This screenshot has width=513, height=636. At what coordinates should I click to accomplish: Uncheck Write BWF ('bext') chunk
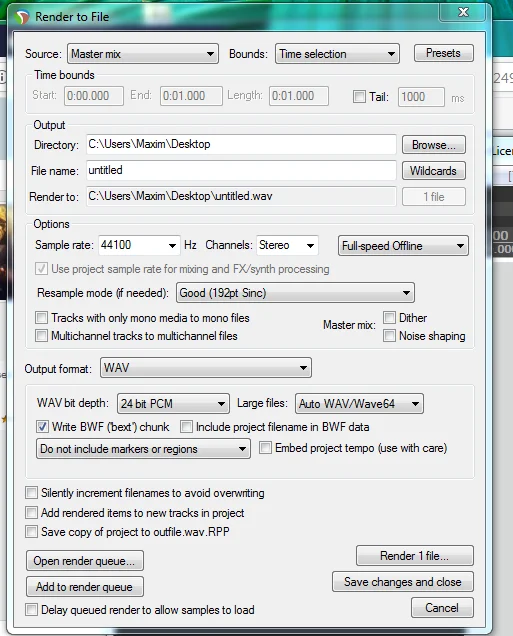(x=42, y=427)
